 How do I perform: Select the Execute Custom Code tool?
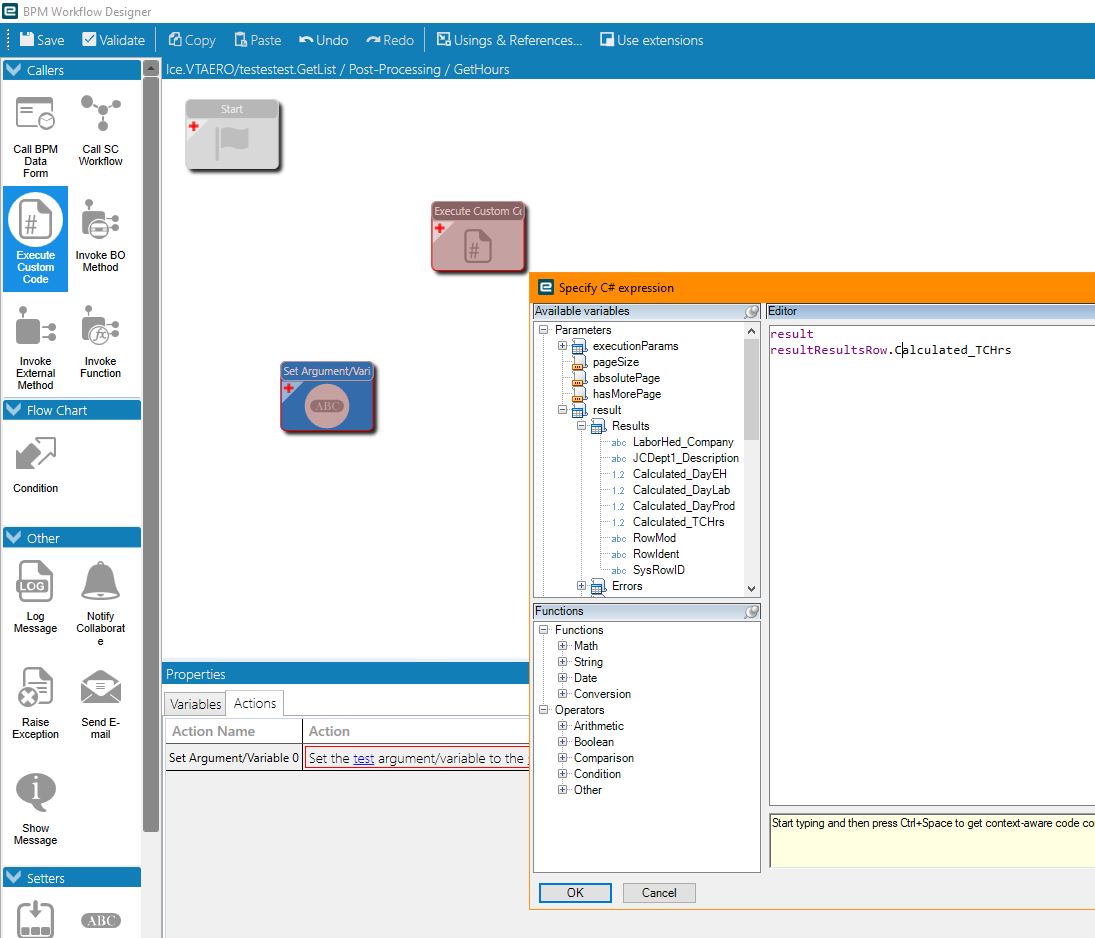coord(36,239)
